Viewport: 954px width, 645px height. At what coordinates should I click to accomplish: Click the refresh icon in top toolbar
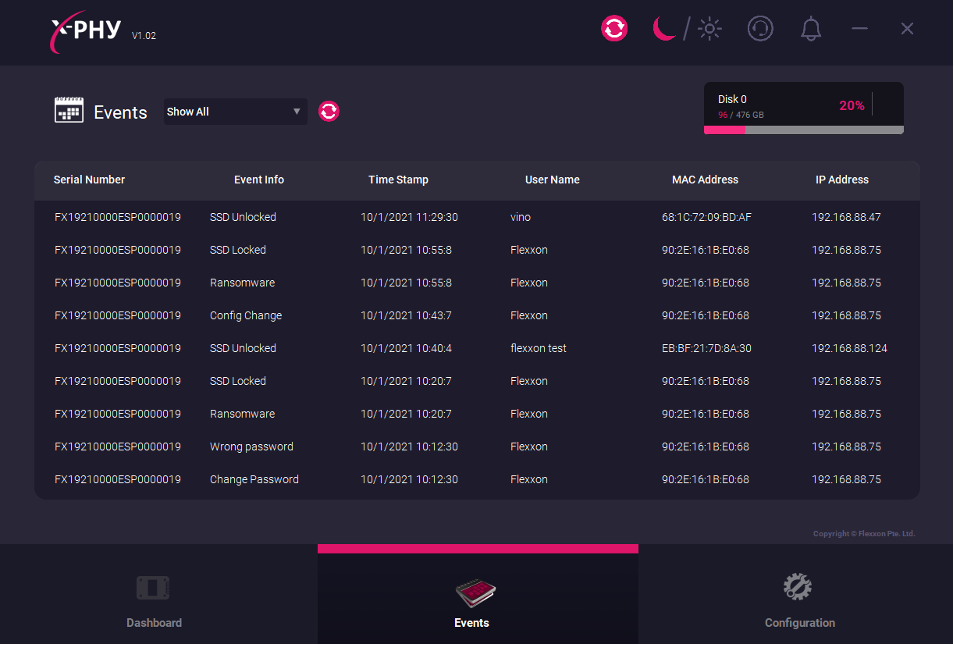pos(614,29)
